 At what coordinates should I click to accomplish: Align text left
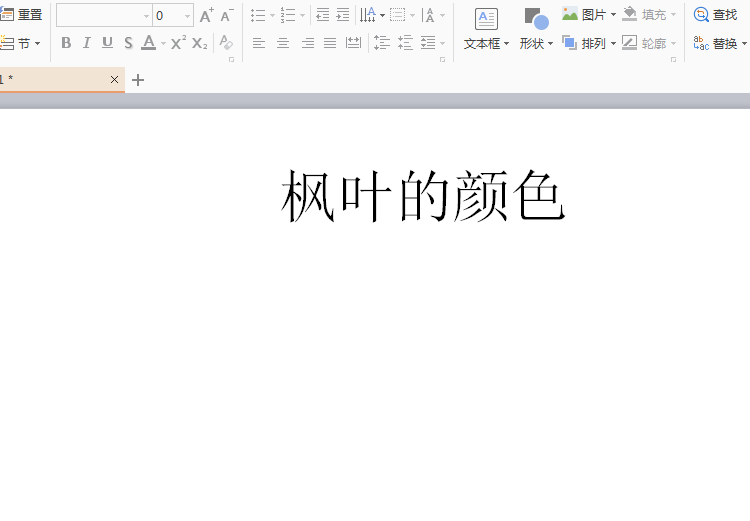[259, 44]
